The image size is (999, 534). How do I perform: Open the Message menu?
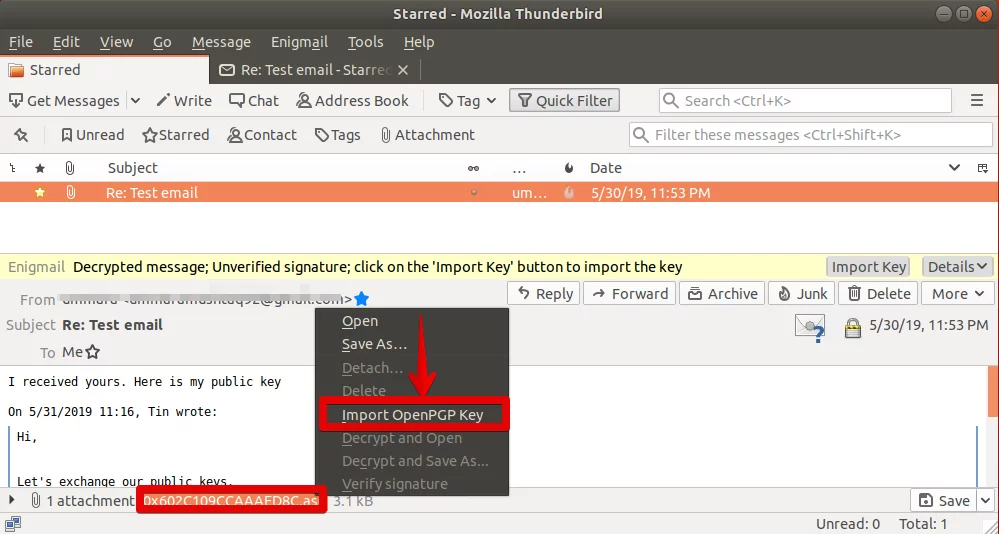[x=221, y=42]
